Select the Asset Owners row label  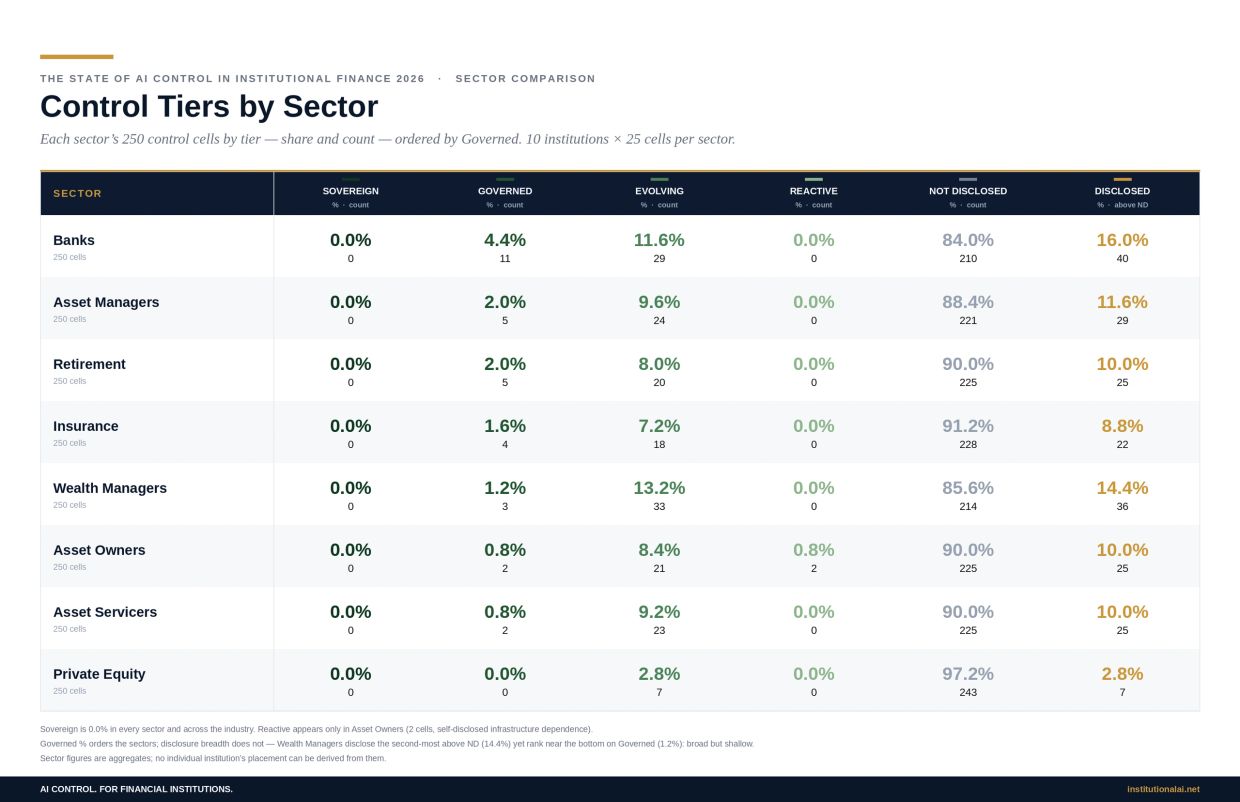pos(99,550)
